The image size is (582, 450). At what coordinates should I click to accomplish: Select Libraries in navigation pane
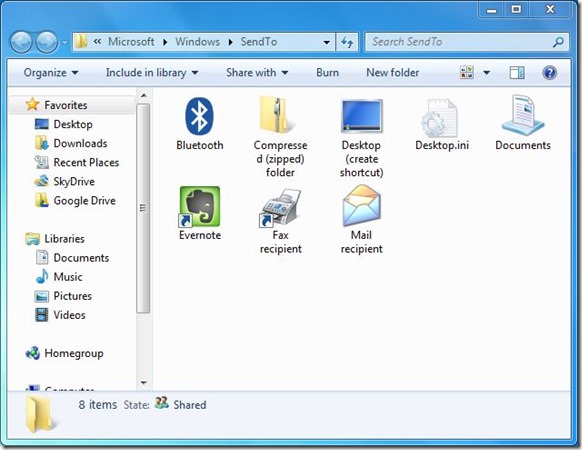64,238
